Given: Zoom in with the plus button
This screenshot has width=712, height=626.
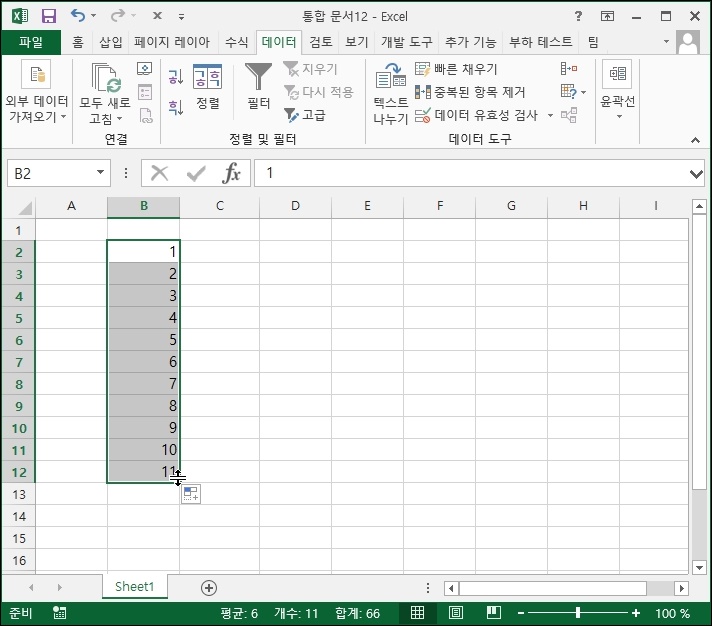Looking at the screenshot, I should coord(636,613).
